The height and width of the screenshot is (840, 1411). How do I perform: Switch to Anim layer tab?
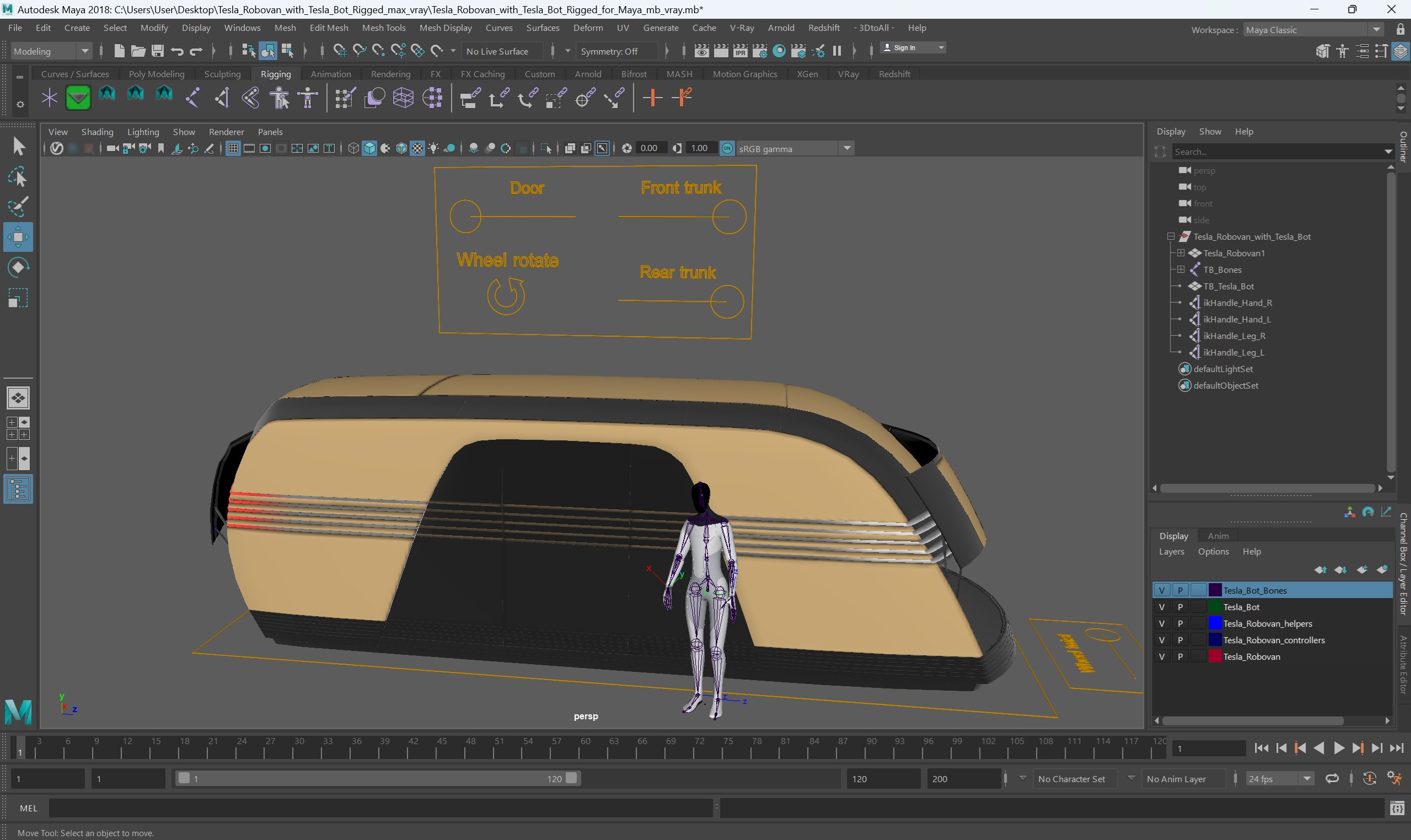click(1218, 536)
